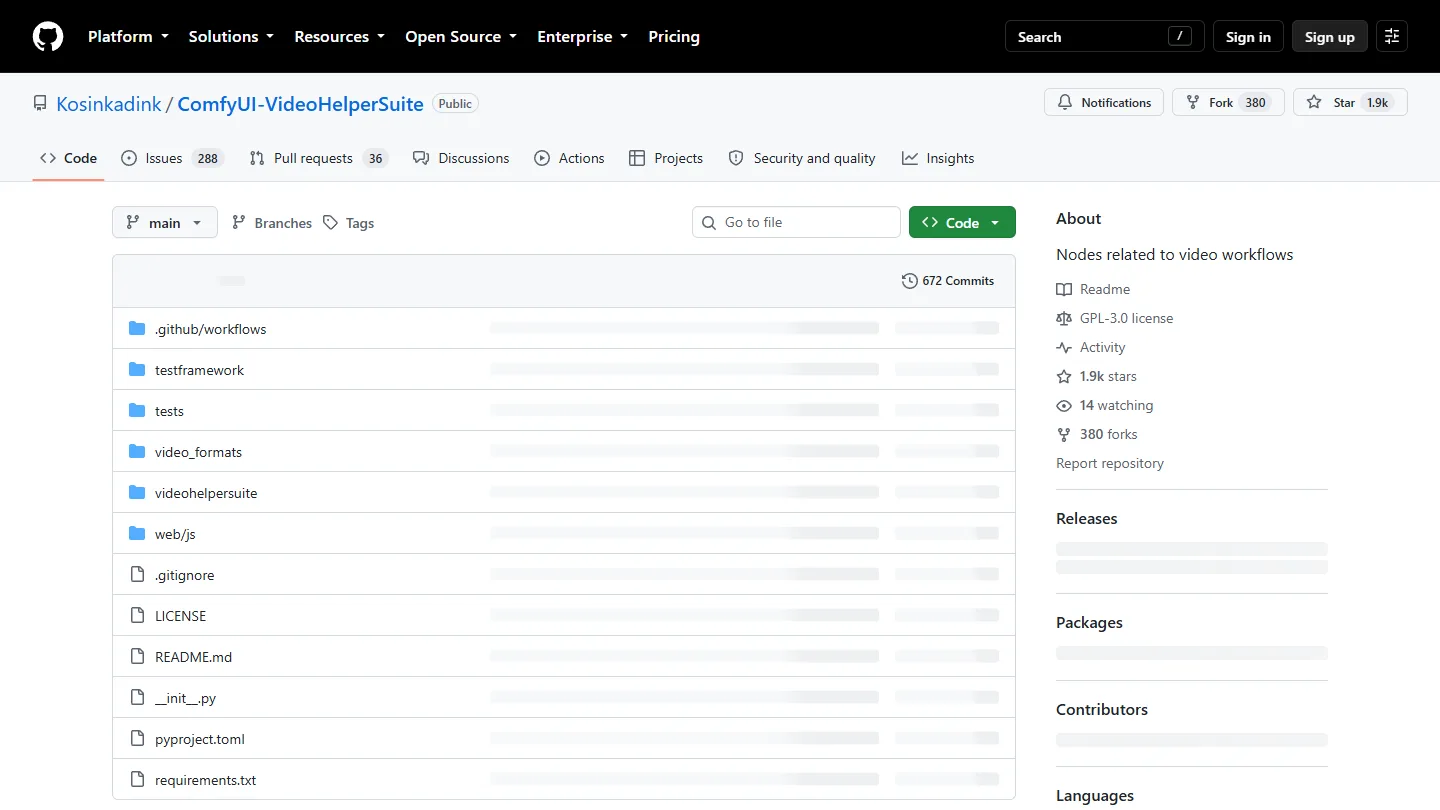Open the requirements.txt file
This screenshot has height=810, width=1440.
(x=205, y=780)
